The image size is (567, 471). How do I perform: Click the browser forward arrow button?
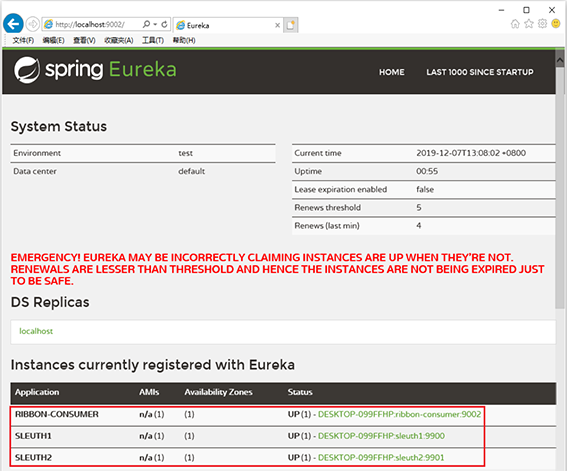click(x=33, y=24)
